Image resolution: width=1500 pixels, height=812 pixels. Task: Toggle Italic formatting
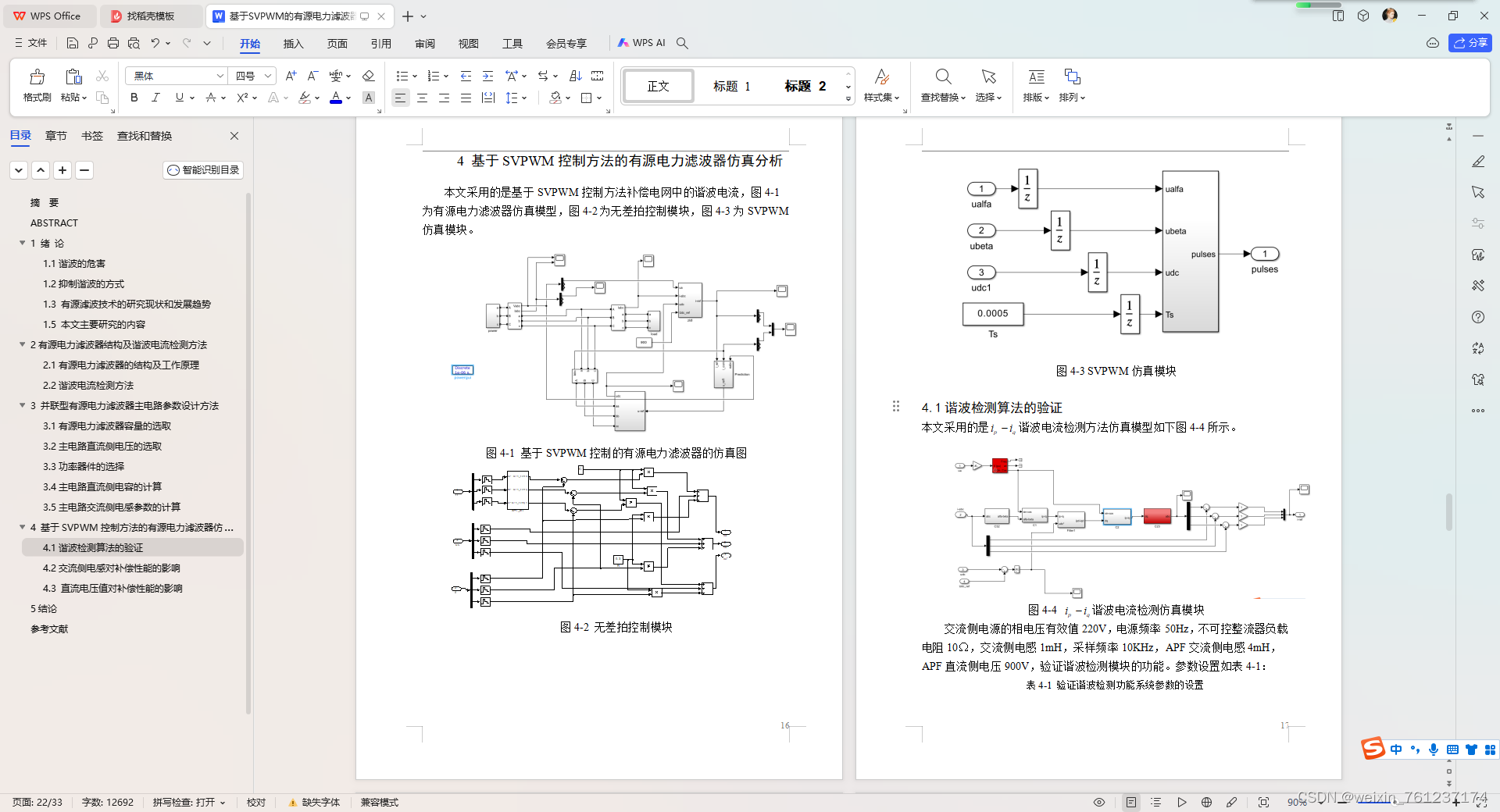tap(155, 98)
